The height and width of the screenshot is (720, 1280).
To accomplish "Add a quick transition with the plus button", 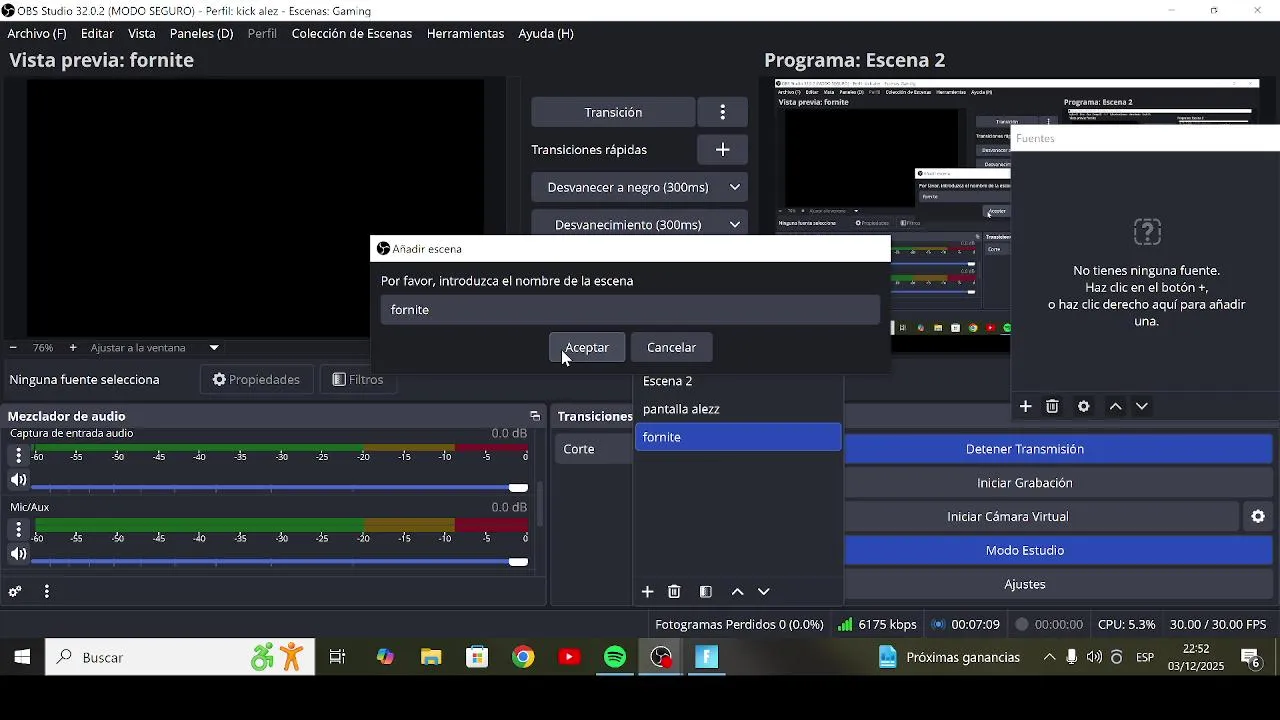I will (x=722, y=150).
